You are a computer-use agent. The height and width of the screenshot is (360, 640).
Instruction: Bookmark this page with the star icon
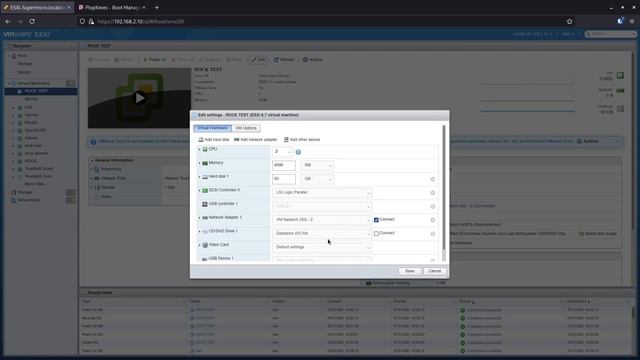[569, 21]
